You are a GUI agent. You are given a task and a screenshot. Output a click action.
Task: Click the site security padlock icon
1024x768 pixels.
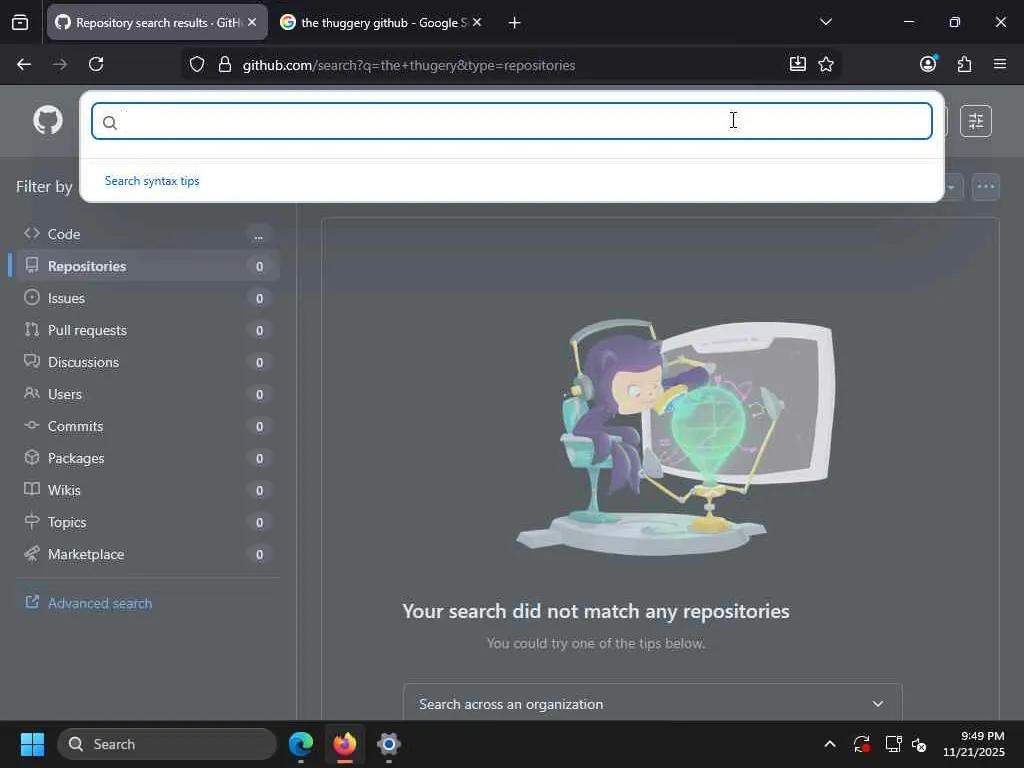click(x=225, y=65)
